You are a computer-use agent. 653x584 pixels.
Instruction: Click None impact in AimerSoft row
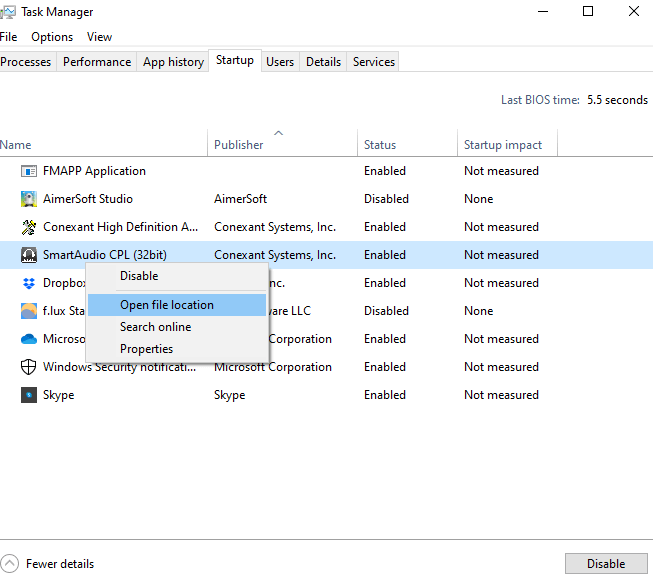[x=479, y=199]
